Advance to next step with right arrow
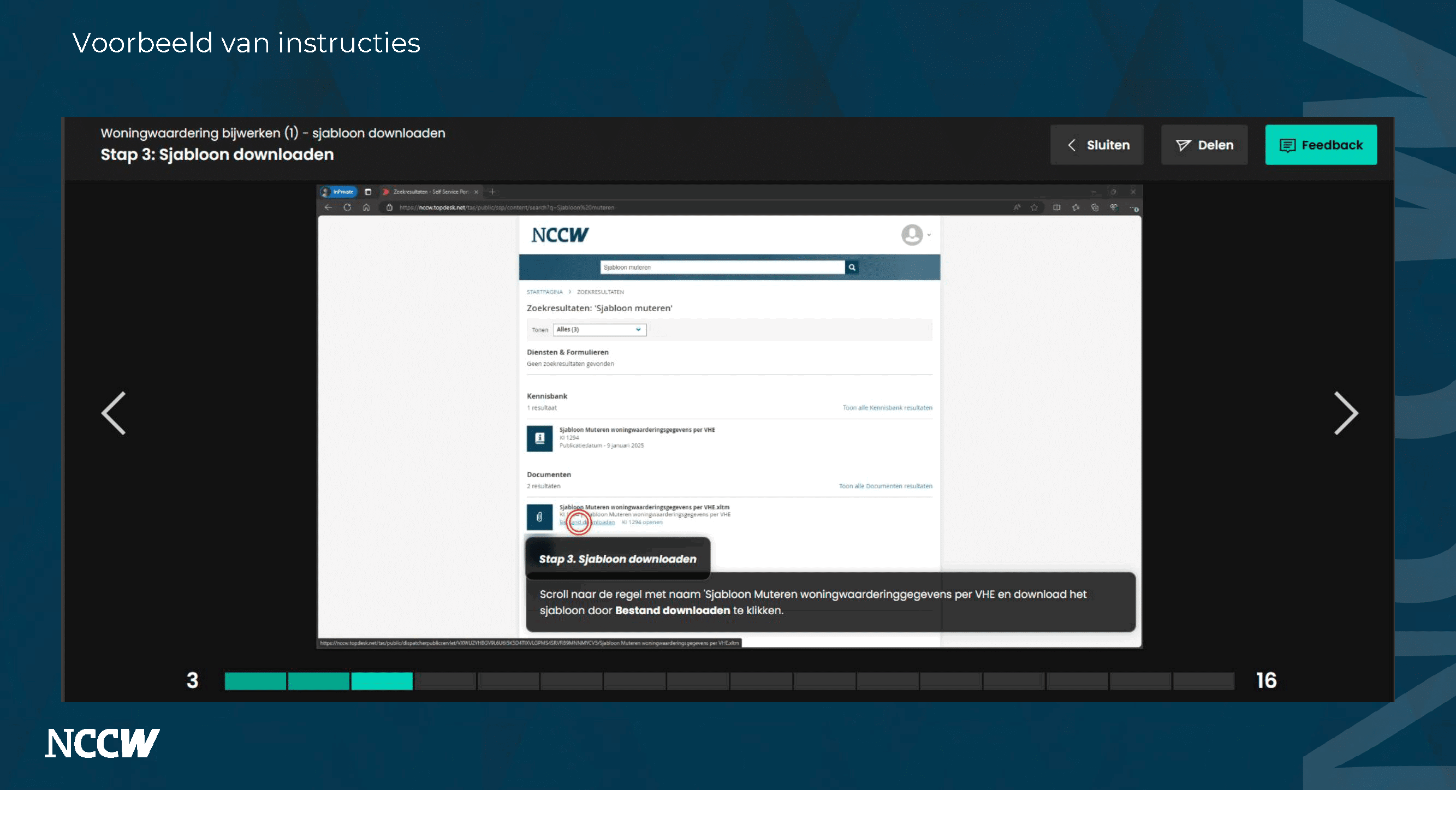The height and width of the screenshot is (819, 1456). pos(1345,413)
